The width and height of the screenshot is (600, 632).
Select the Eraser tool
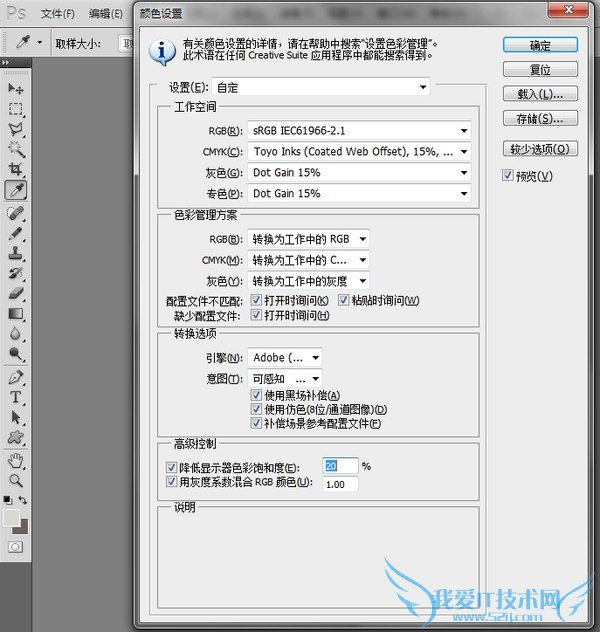tap(15, 293)
